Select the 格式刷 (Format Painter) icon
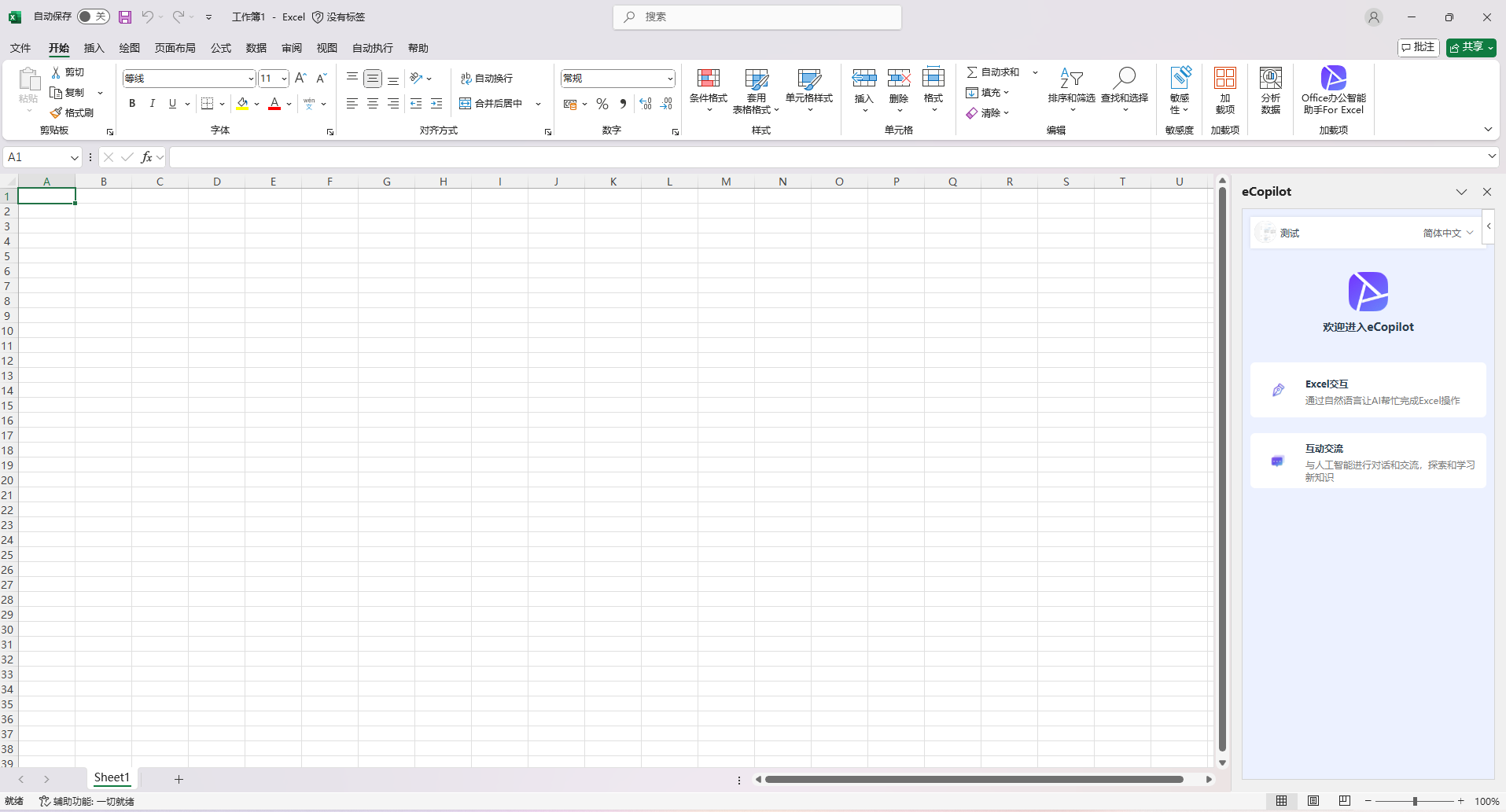The width and height of the screenshot is (1506, 812). 72,112
